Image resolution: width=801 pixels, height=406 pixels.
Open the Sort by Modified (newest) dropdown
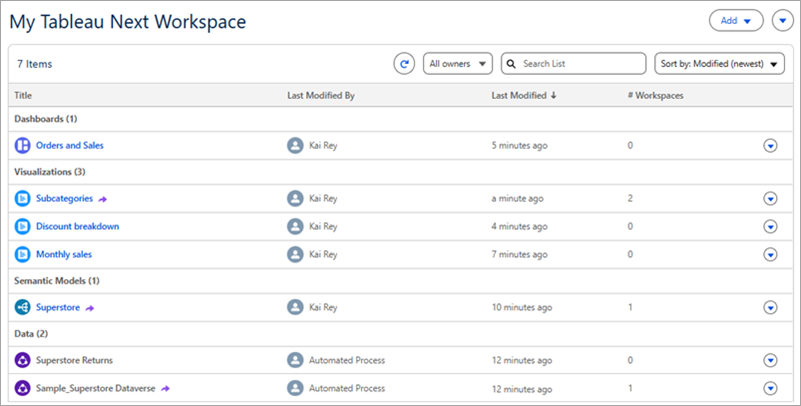point(719,64)
